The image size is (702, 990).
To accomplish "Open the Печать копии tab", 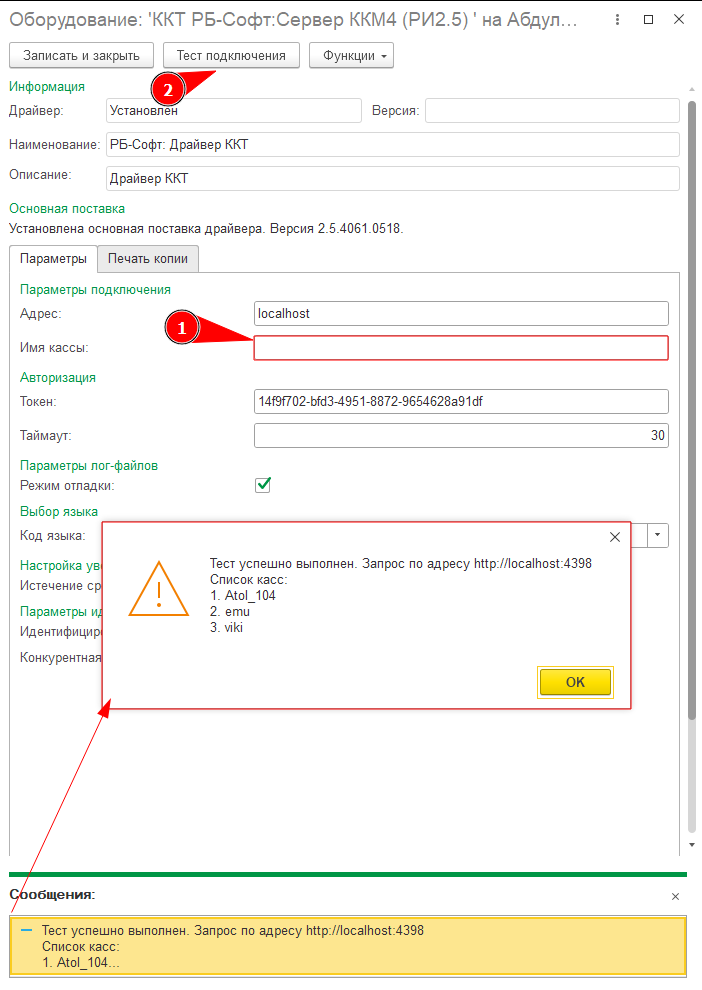I will pos(148,259).
